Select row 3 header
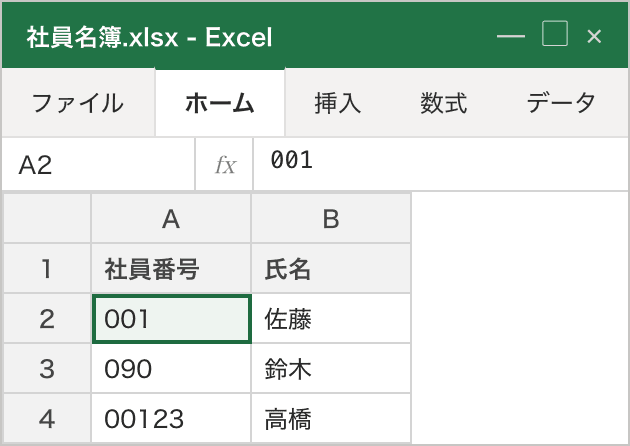 tap(47, 368)
